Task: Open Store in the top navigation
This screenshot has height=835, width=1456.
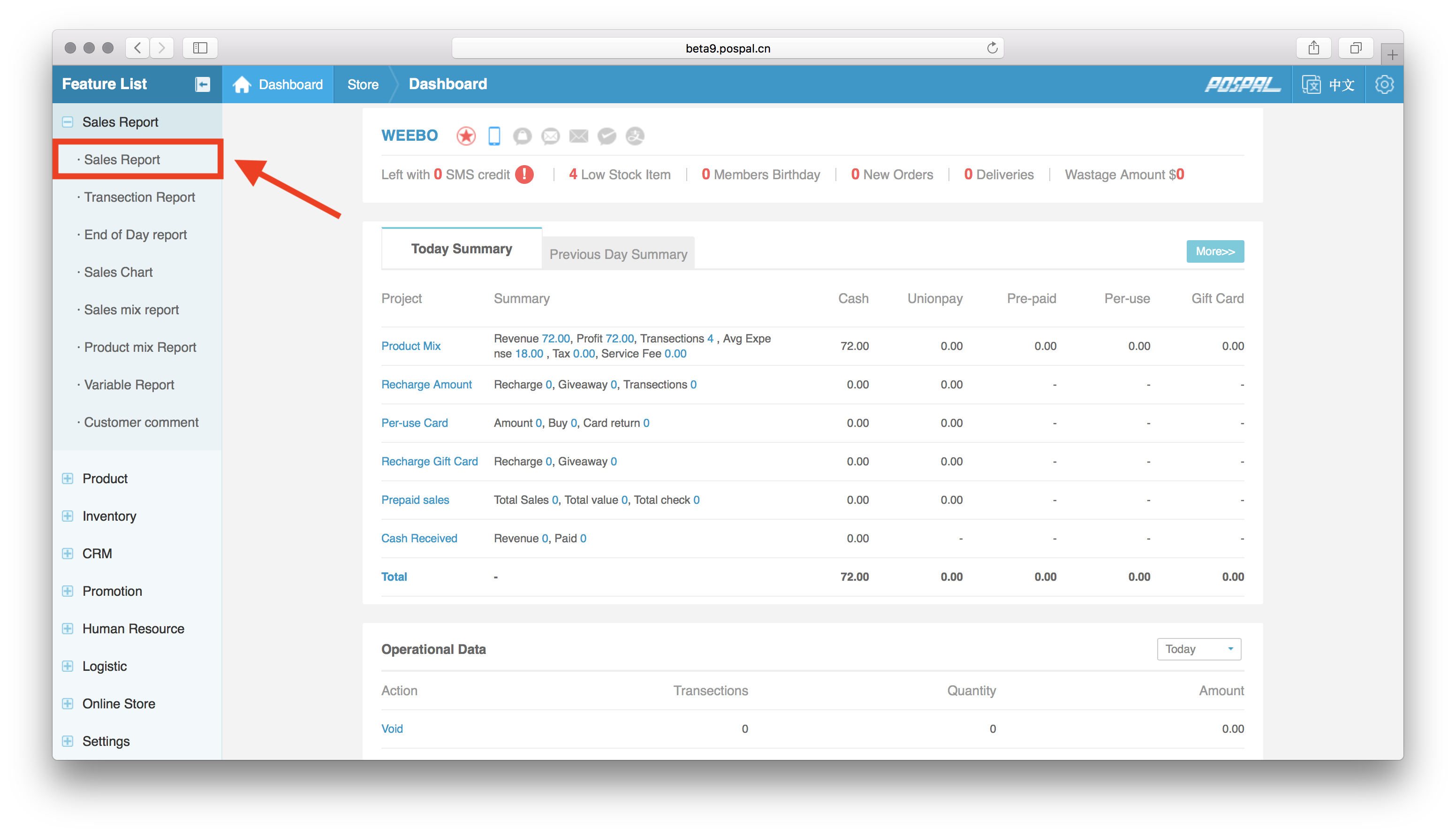Action: pos(363,84)
